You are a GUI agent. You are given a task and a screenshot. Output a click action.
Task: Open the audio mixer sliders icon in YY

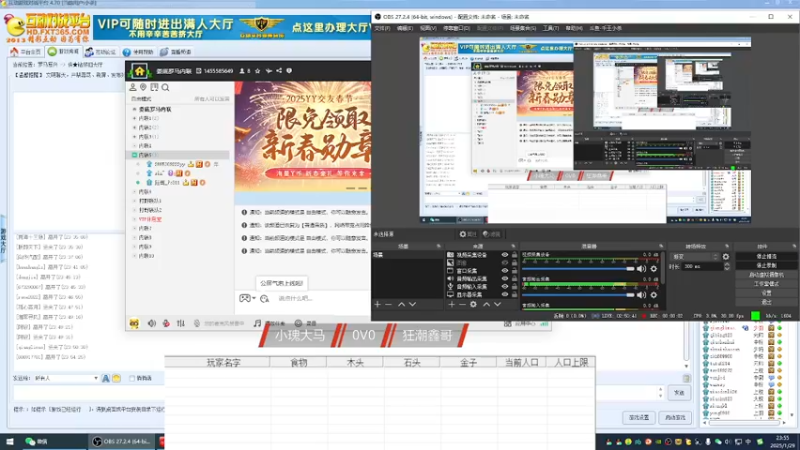[181, 323]
